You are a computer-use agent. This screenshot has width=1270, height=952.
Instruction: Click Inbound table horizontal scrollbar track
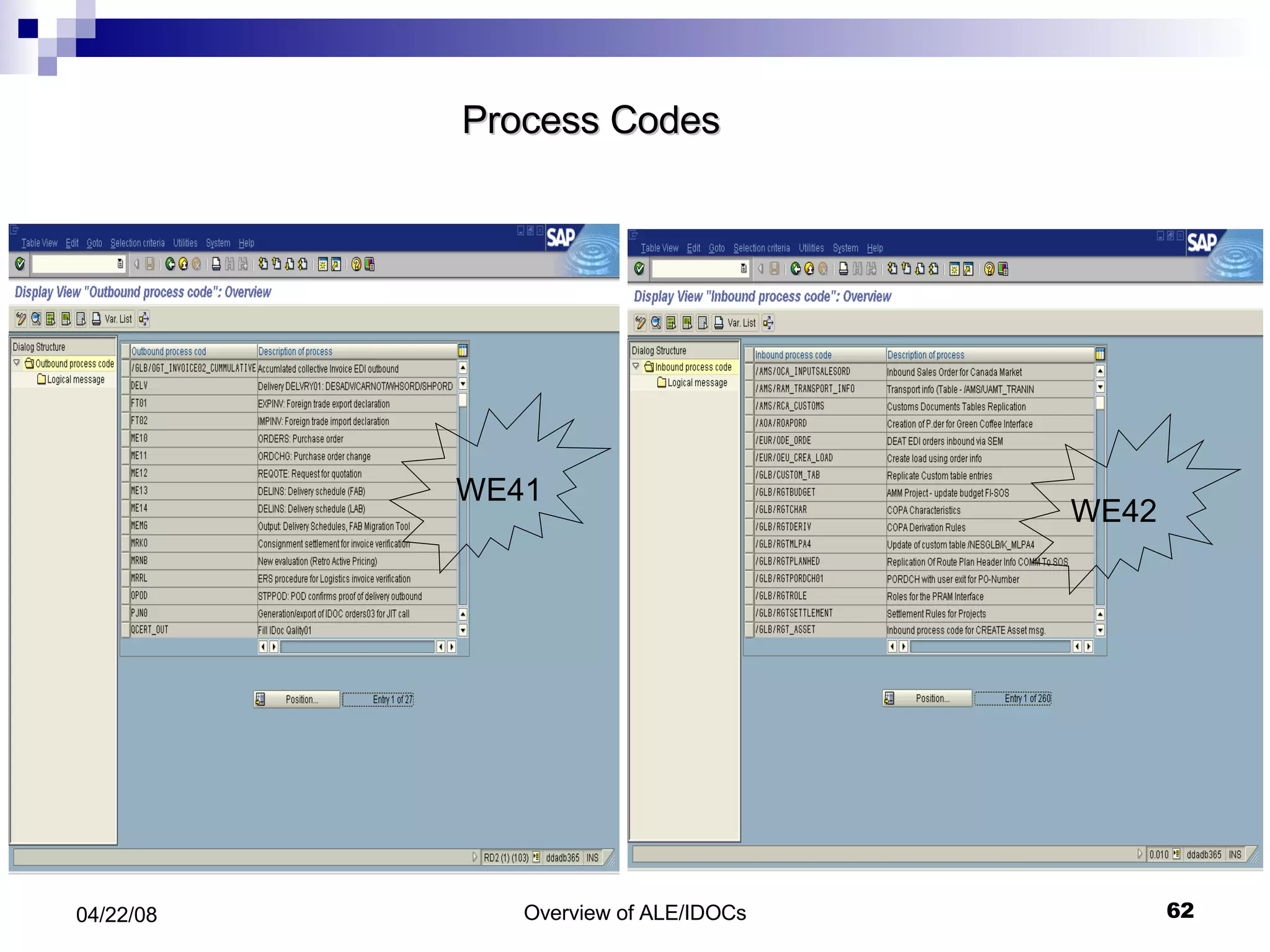coord(990,646)
